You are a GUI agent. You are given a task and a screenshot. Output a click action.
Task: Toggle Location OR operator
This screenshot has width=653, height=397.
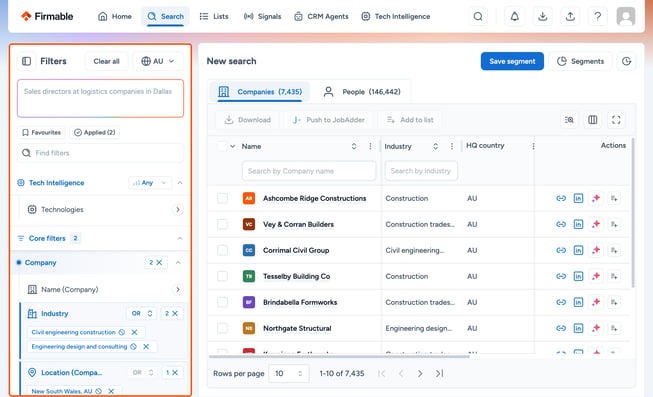[x=143, y=372]
